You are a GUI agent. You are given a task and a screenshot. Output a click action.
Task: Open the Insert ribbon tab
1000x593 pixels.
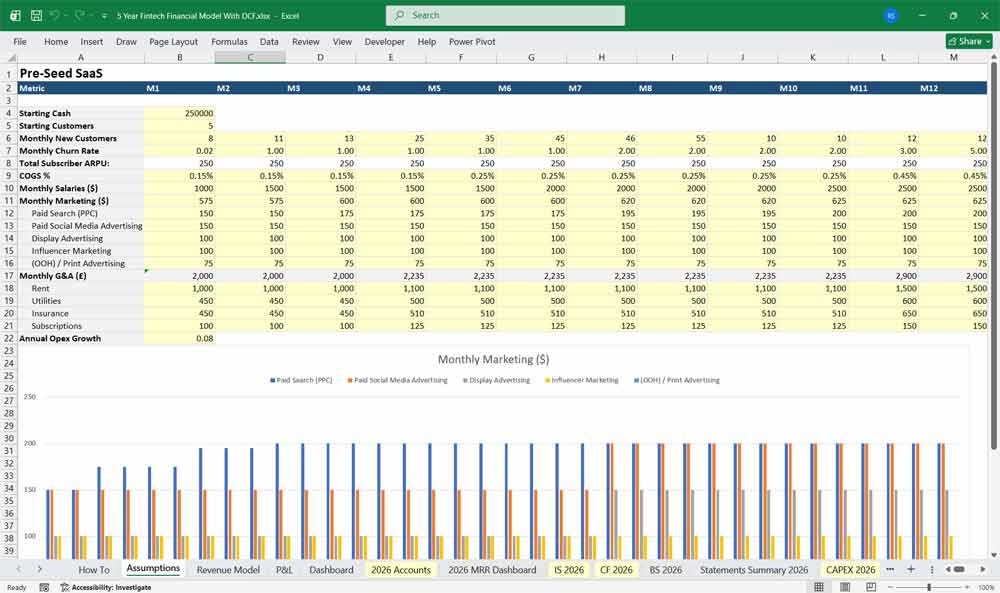pos(92,41)
